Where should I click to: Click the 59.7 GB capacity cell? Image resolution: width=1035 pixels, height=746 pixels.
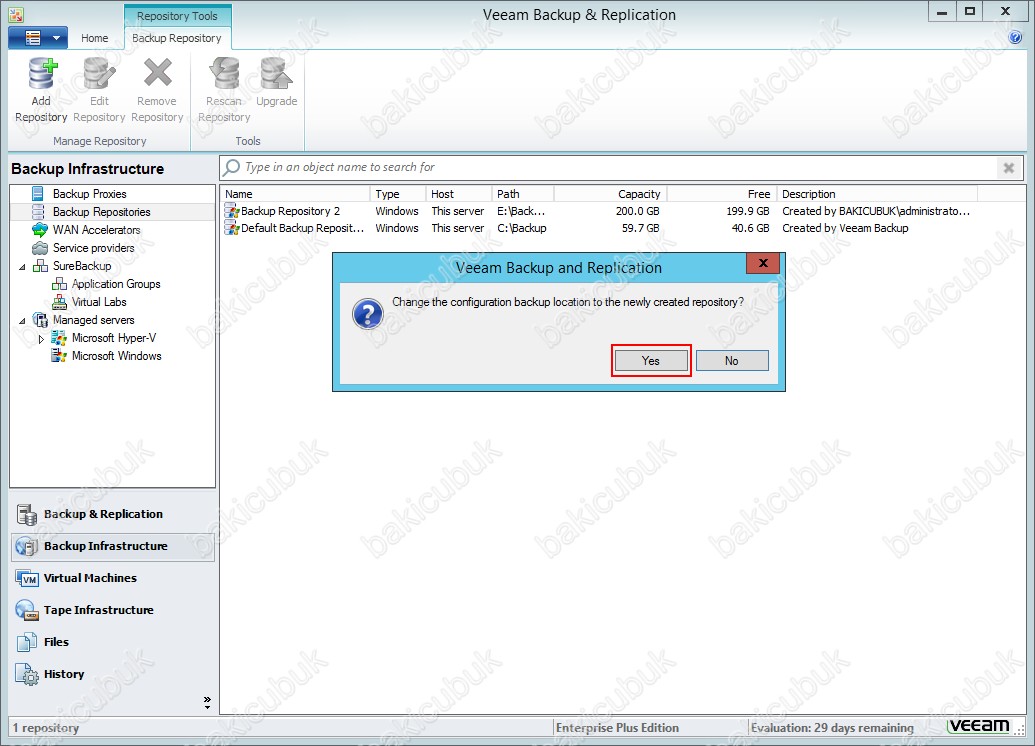[x=640, y=228]
